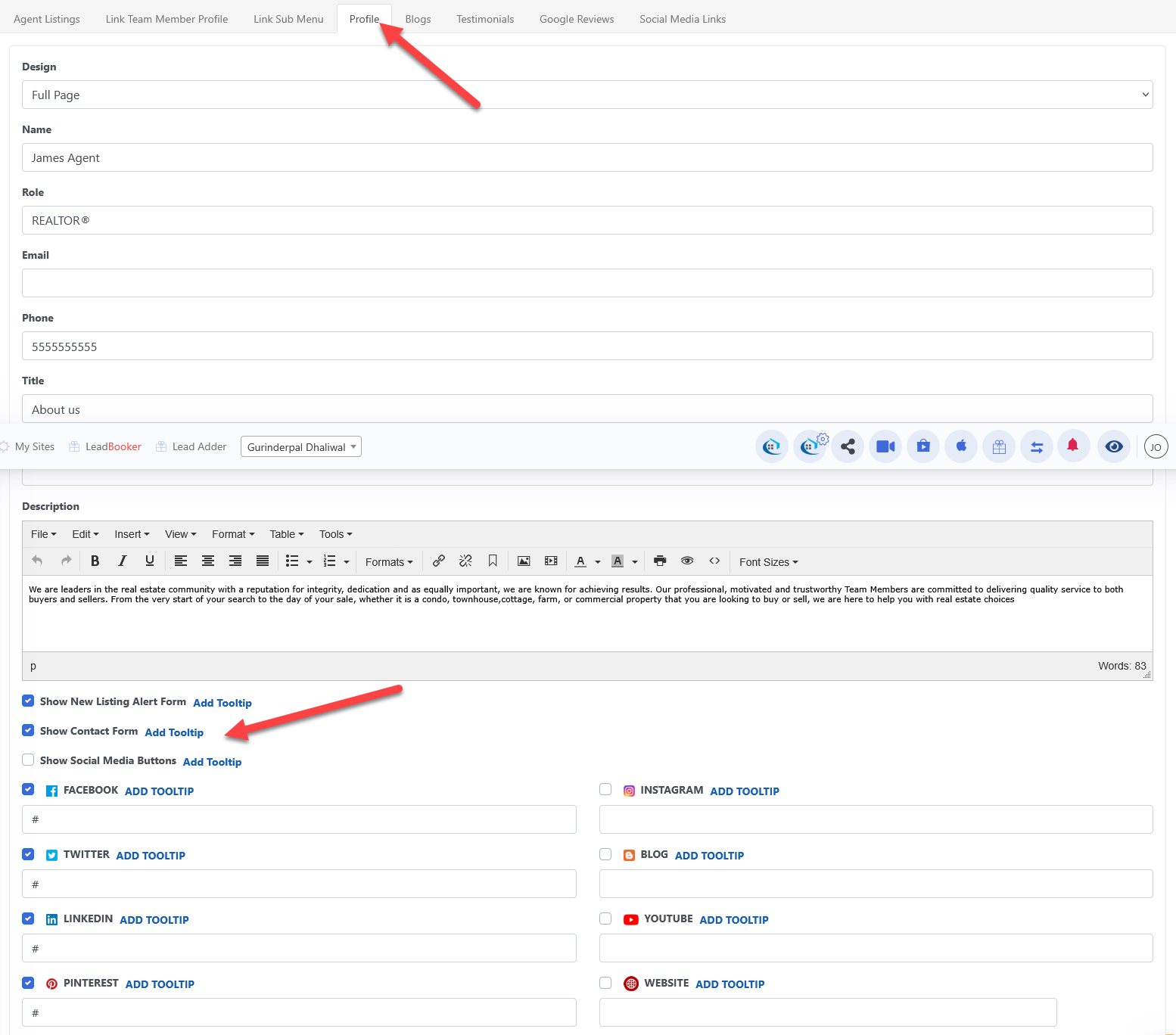Click the LeadBooker link
The height and width of the screenshot is (1035, 1176).
coord(113,447)
